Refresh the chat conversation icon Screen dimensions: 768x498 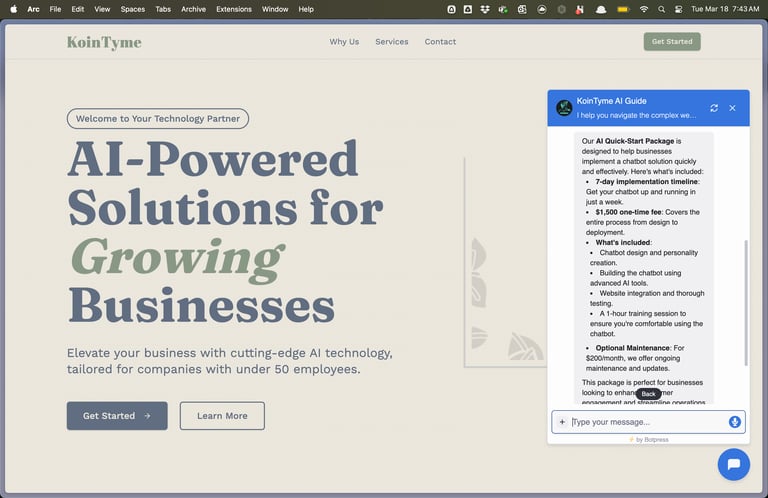coord(714,108)
